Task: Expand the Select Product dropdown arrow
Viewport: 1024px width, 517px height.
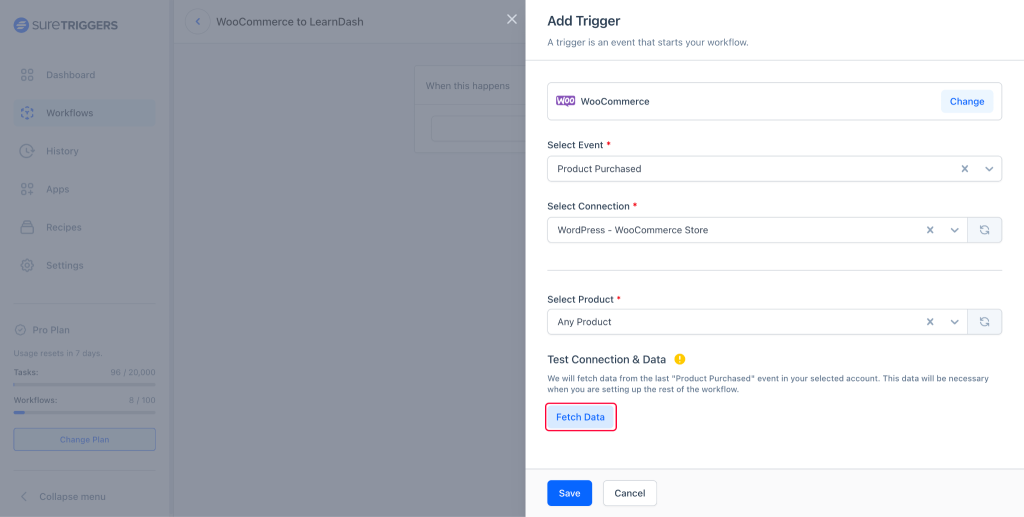Action: 954,322
